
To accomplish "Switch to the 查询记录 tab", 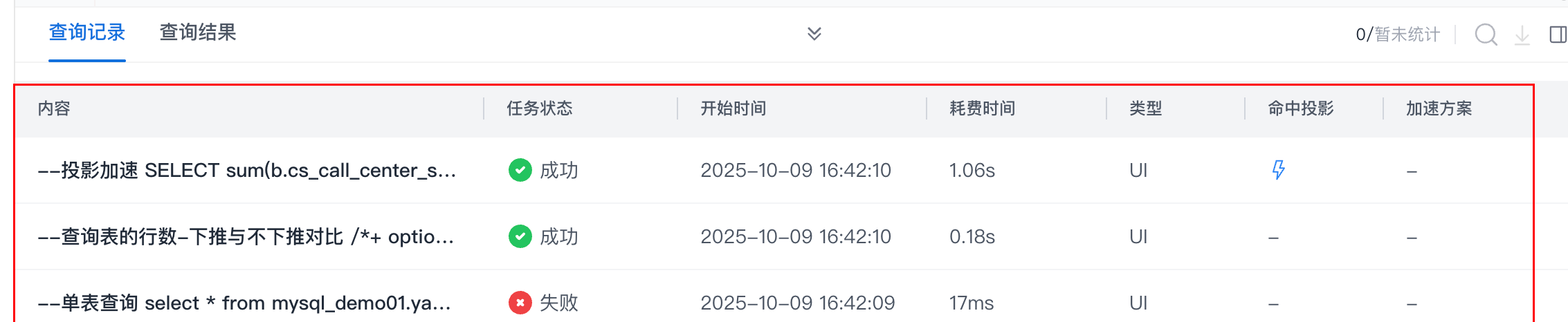I will (x=86, y=32).
